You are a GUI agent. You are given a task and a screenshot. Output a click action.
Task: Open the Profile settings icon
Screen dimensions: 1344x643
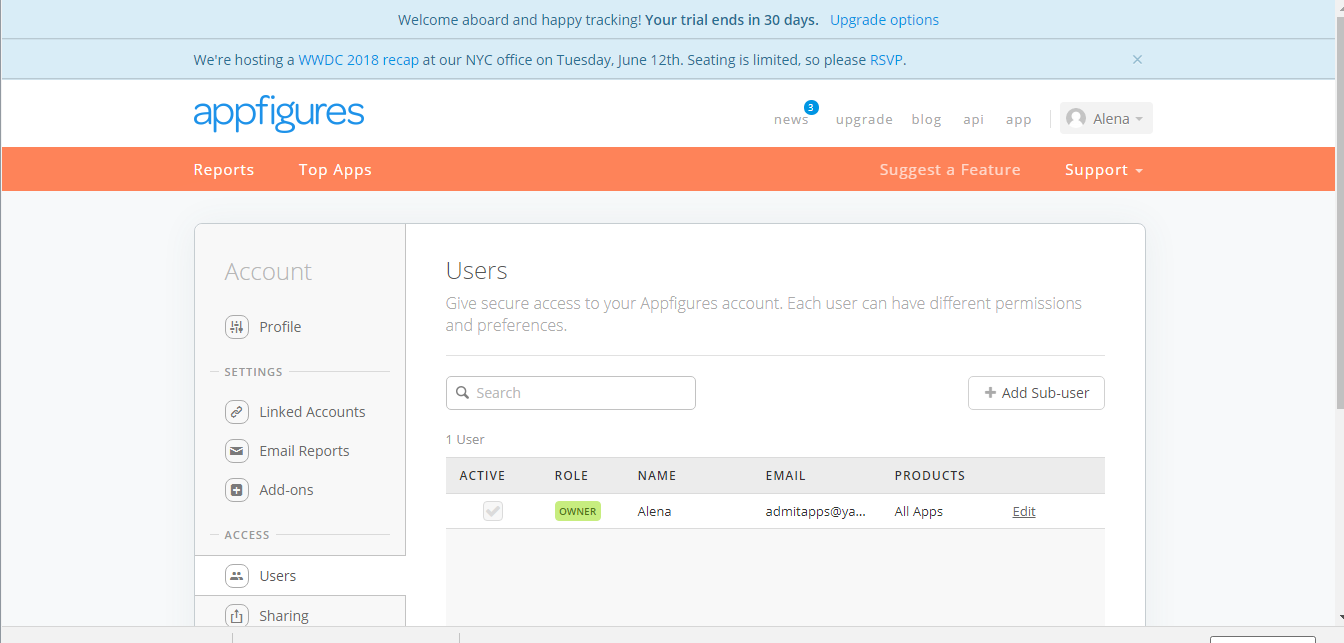pyautogui.click(x=237, y=327)
